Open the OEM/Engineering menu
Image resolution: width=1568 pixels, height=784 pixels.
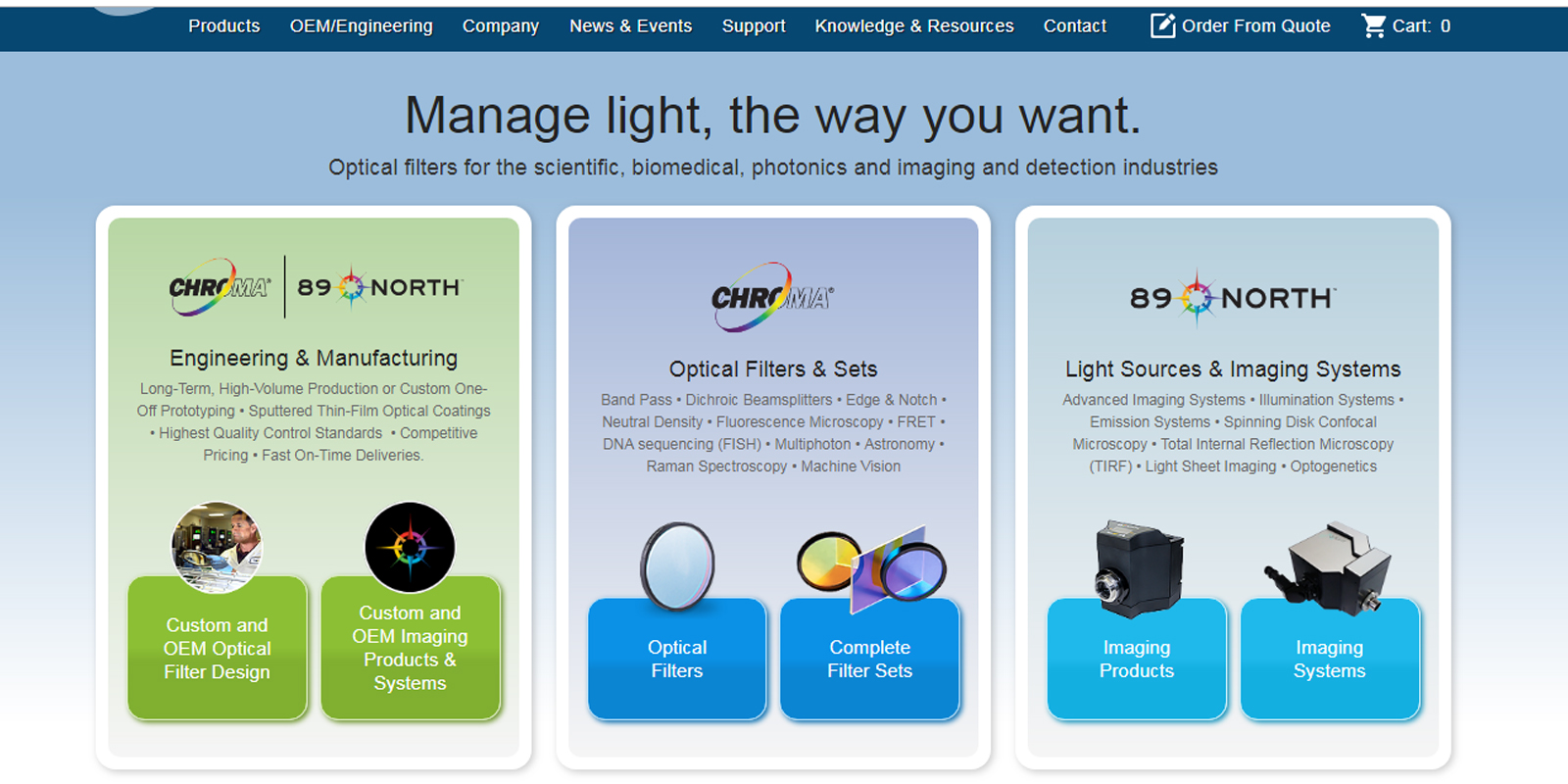tap(361, 26)
